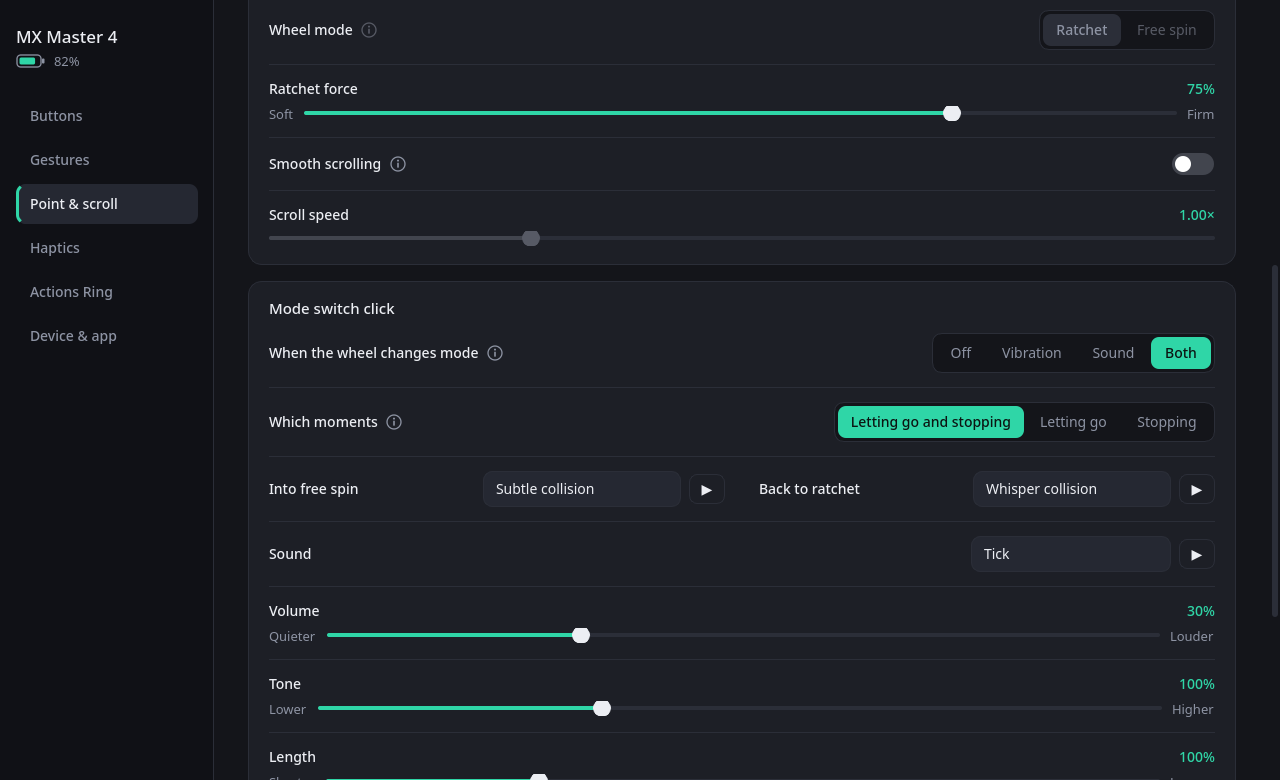Click the Tone slider handle
1280x780 pixels.
[602, 708]
